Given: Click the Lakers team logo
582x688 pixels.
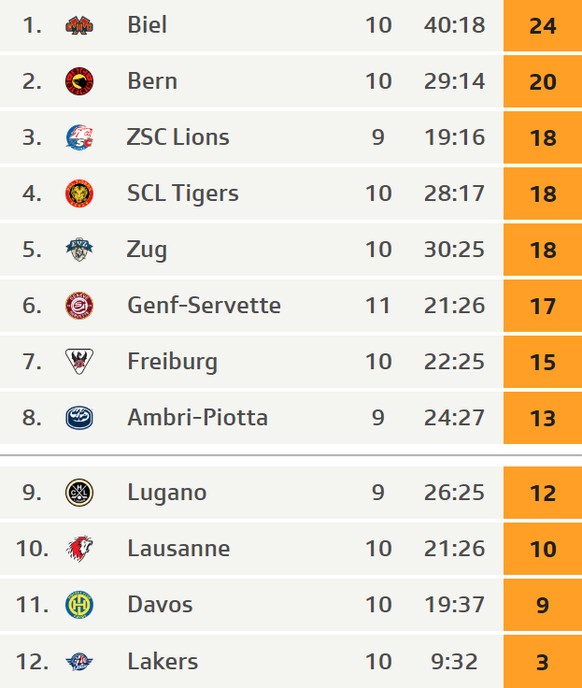Looking at the screenshot, I should 79,661.
